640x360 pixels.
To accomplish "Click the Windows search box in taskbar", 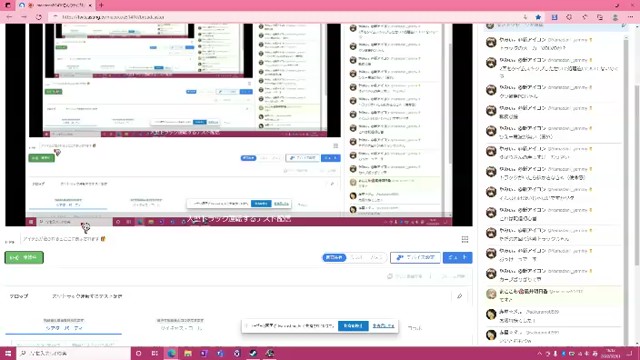I will 73,353.
